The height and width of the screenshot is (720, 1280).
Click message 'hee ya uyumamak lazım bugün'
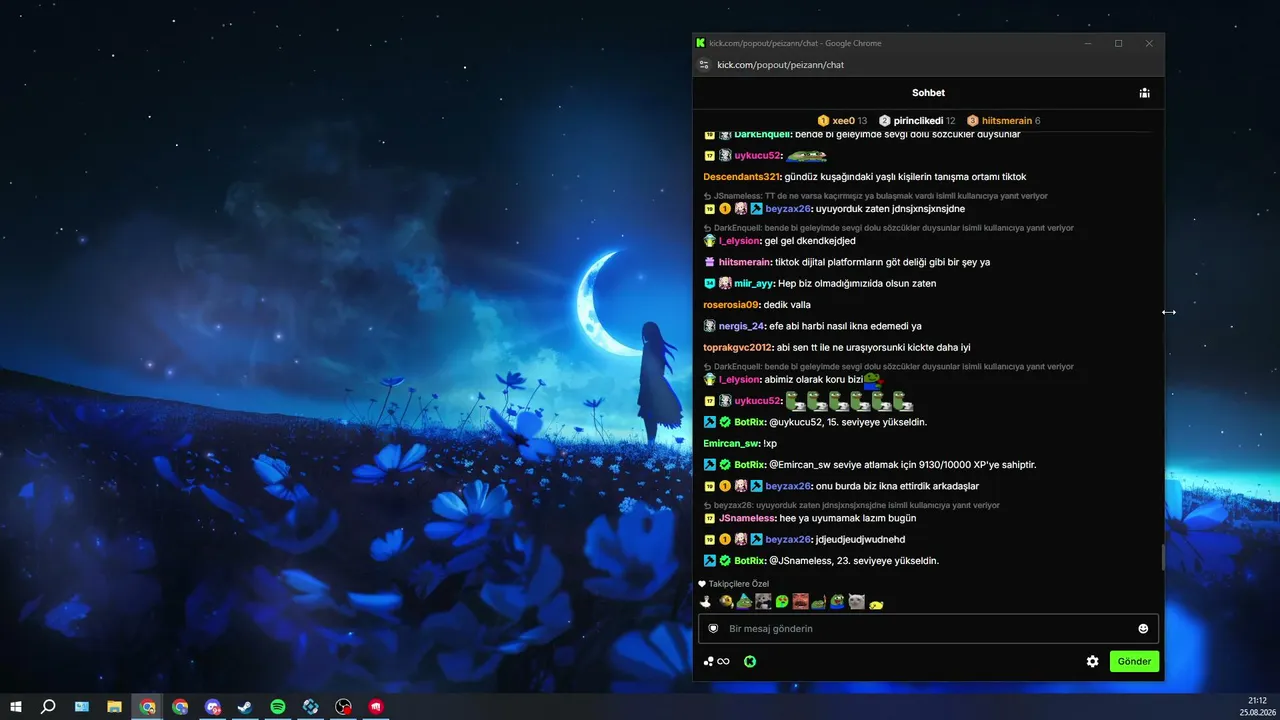pos(848,518)
